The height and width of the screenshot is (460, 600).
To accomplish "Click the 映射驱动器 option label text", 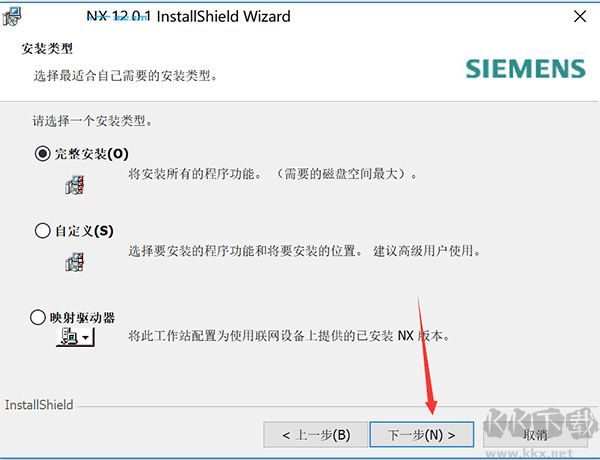I will tap(82, 318).
